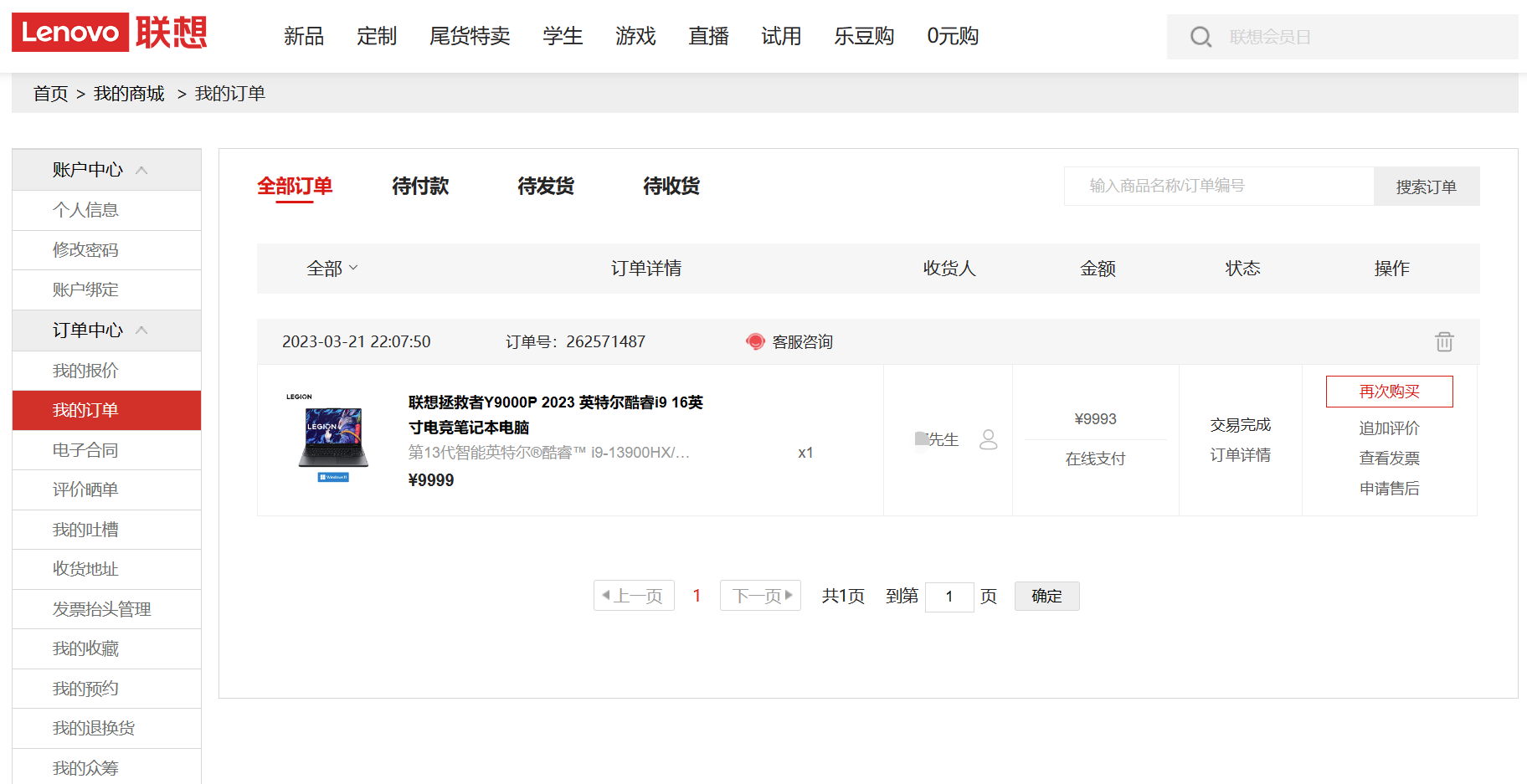
Task: Open 我的报价 in sidebar
Action: (106, 371)
